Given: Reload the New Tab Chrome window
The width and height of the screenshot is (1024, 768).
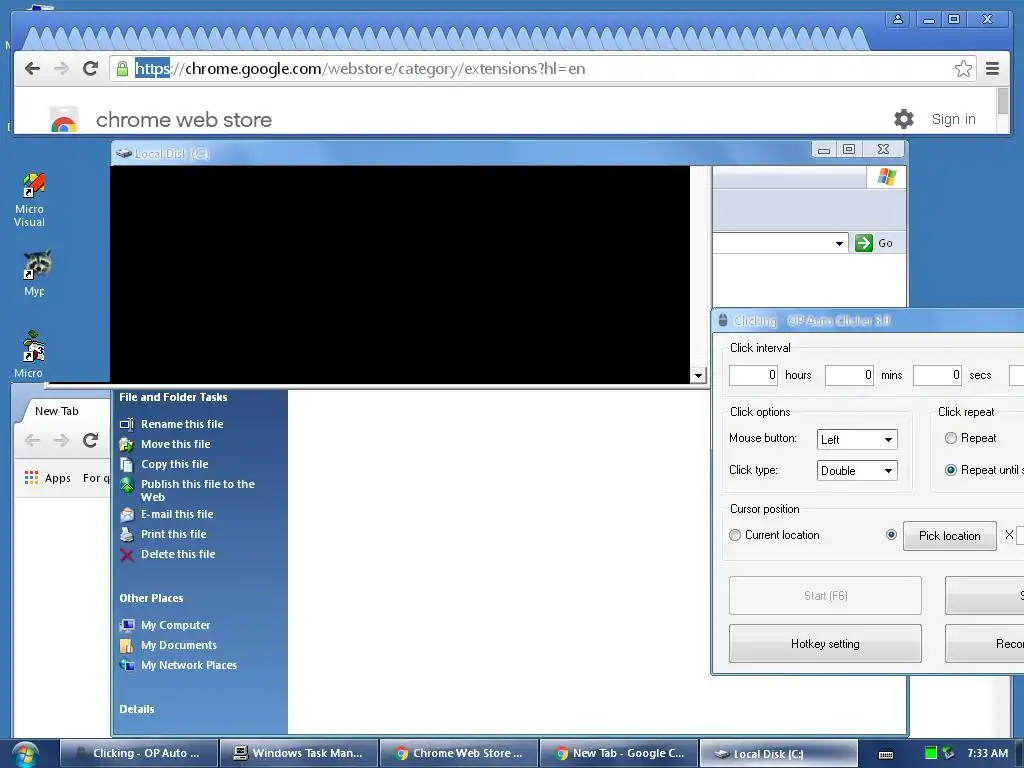Looking at the screenshot, I should [x=90, y=440].
